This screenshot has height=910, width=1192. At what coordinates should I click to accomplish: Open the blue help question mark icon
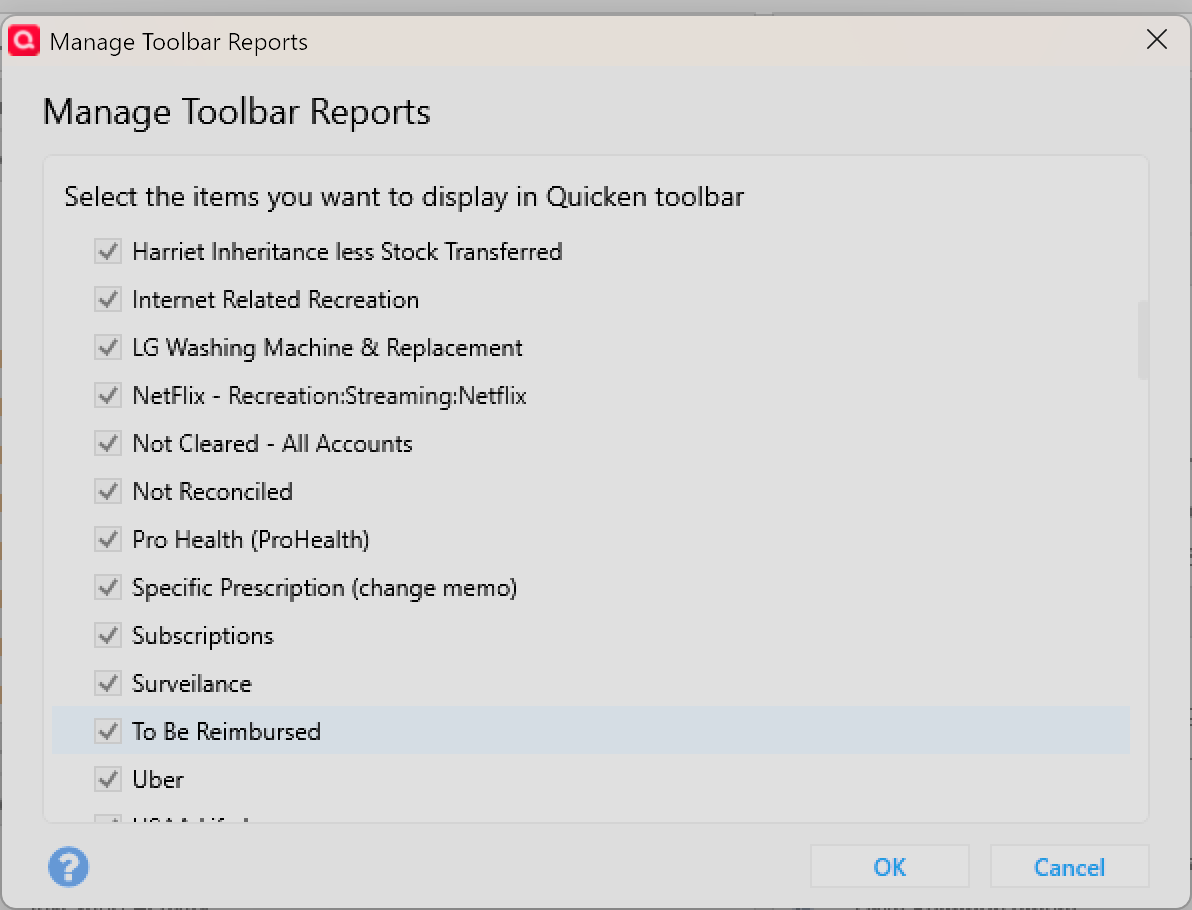(x=68, y=867)
